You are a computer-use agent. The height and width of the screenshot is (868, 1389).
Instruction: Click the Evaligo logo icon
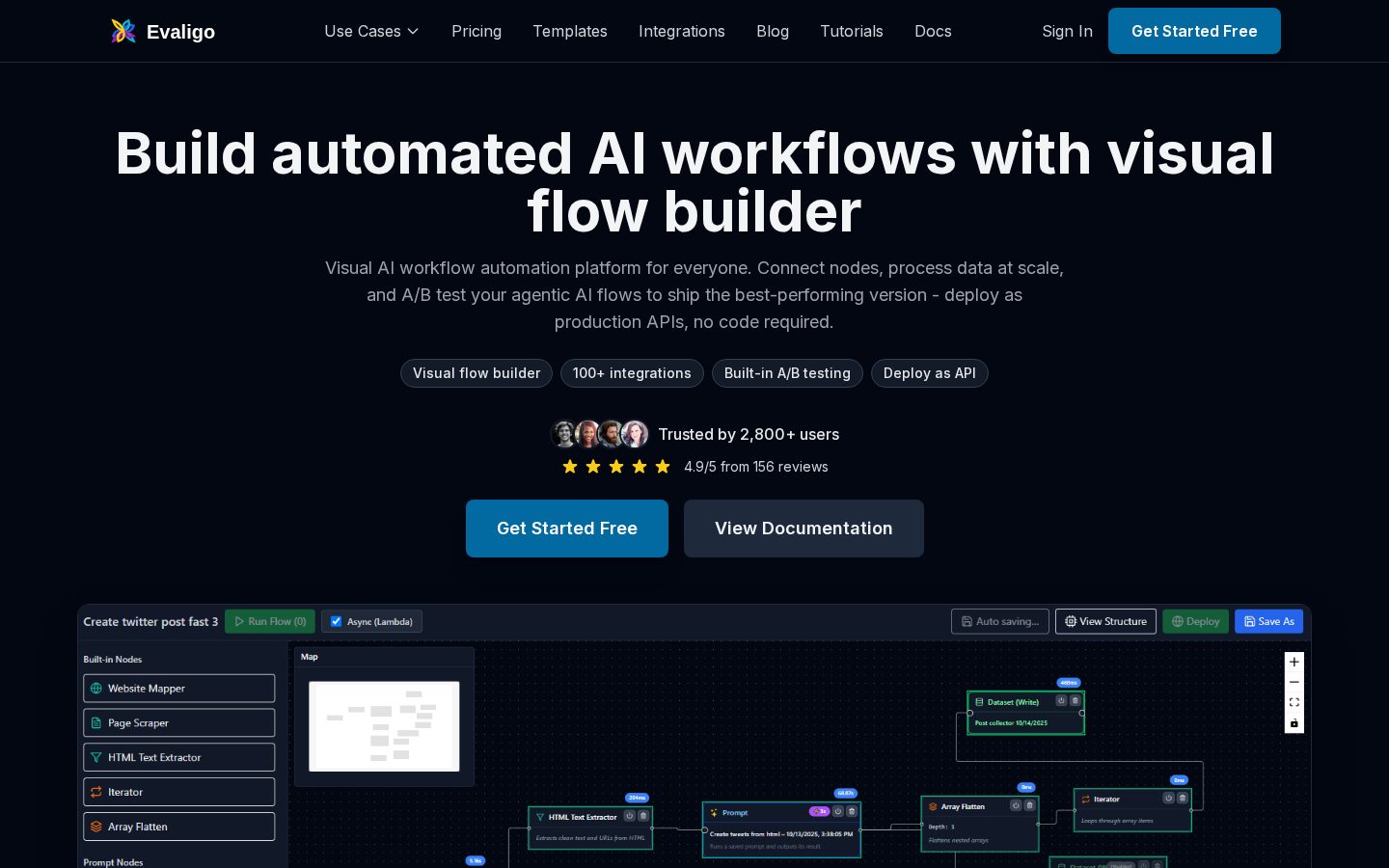point(123,31)
